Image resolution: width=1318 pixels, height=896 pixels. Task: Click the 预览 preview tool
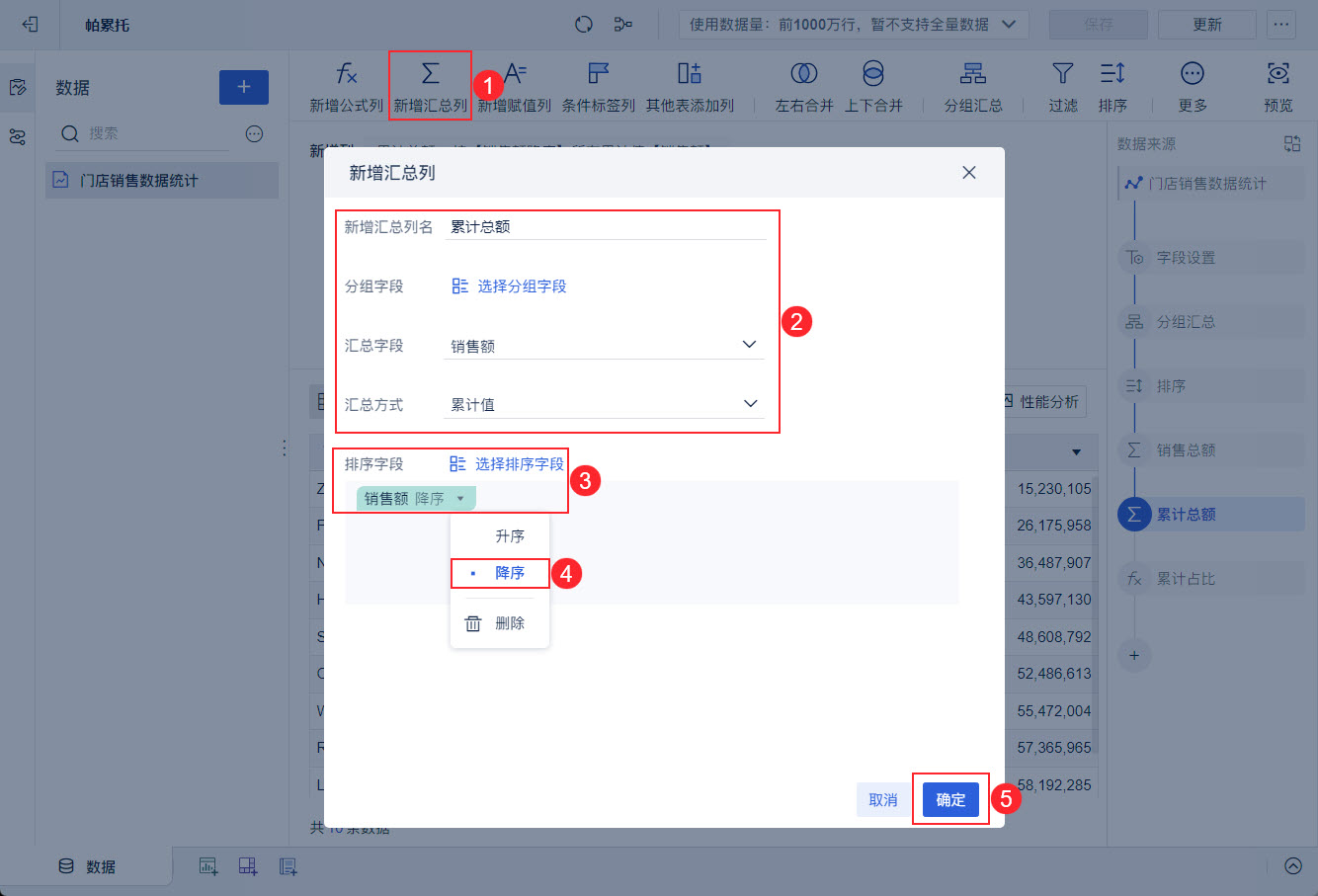[1278, 87]
